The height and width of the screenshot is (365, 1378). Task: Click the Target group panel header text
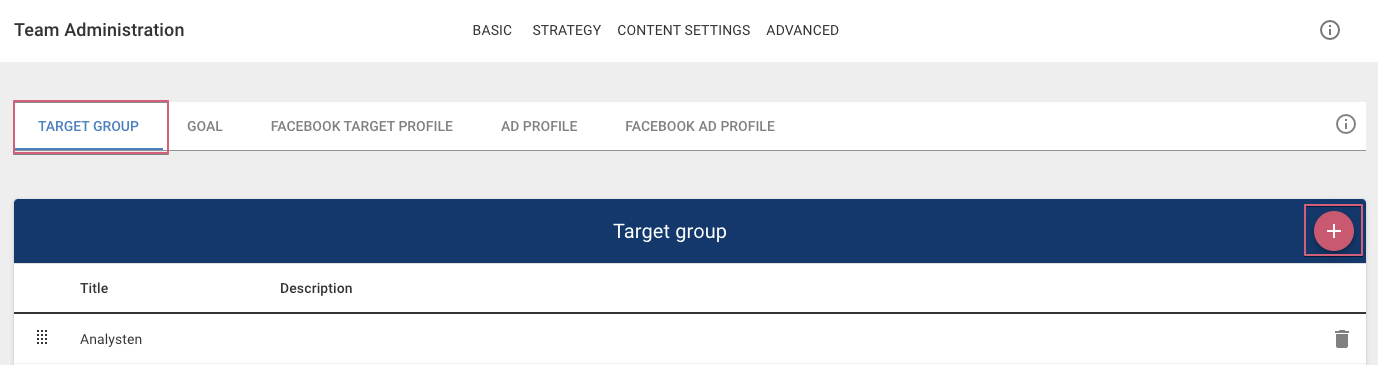[x=670, y=231]
